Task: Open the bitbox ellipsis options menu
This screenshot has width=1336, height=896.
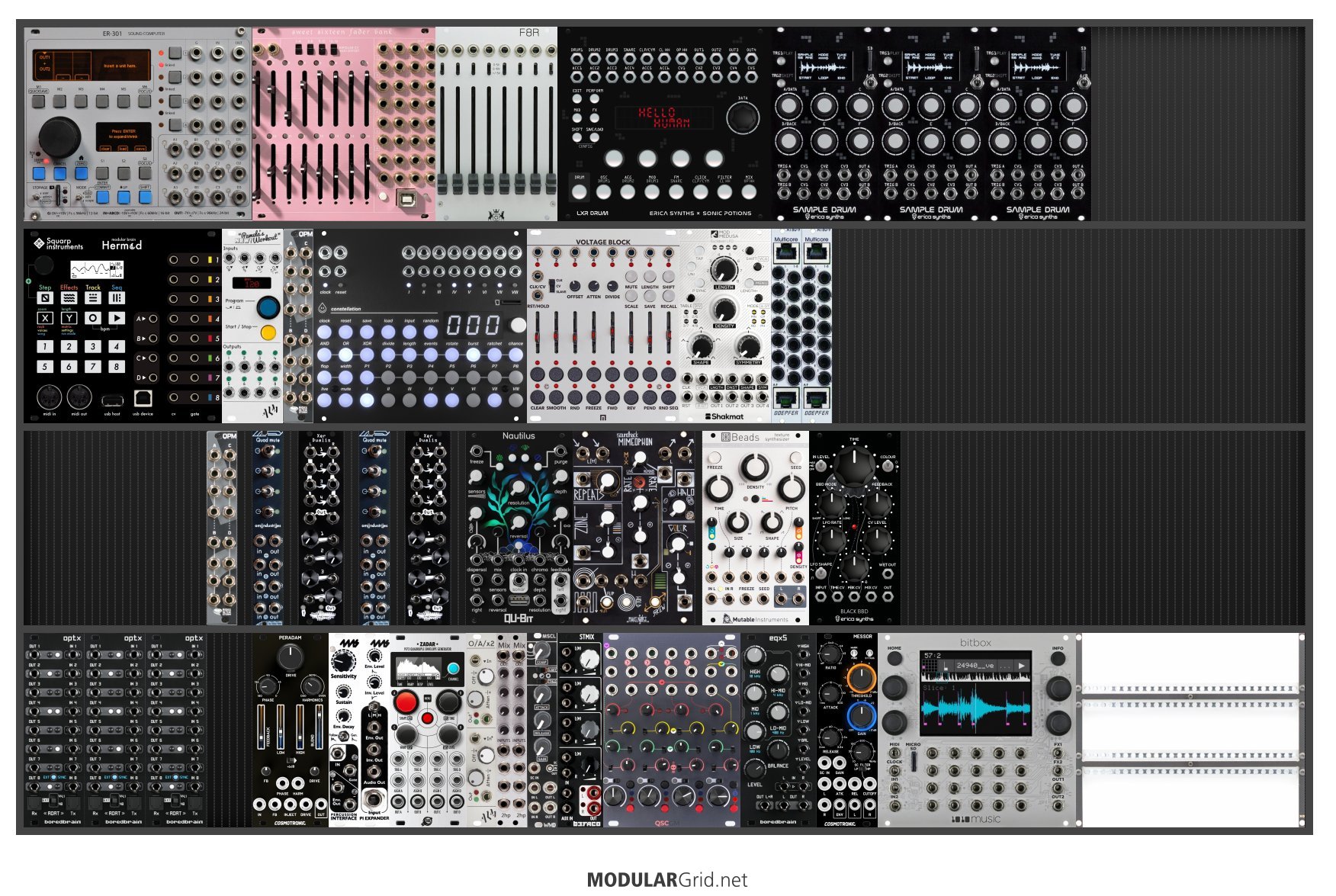Action: tap(1007, 666)
